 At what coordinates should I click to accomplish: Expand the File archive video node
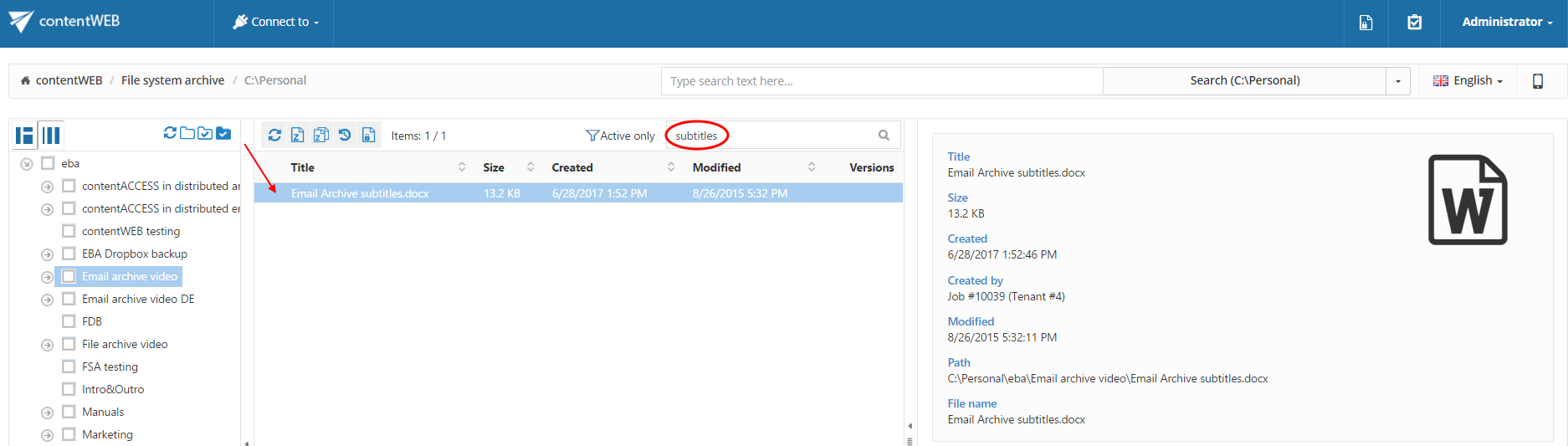47,345
